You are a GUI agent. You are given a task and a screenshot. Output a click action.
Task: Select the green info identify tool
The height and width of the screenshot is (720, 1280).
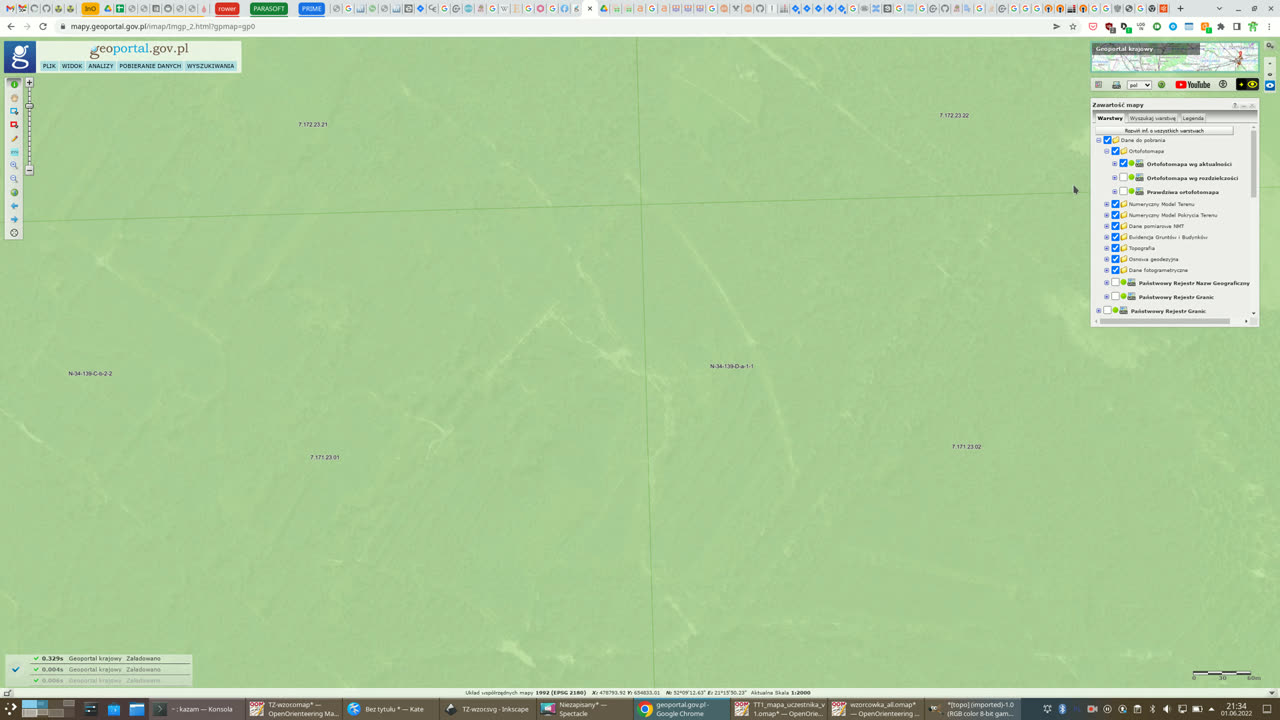(x=14, y=84)
